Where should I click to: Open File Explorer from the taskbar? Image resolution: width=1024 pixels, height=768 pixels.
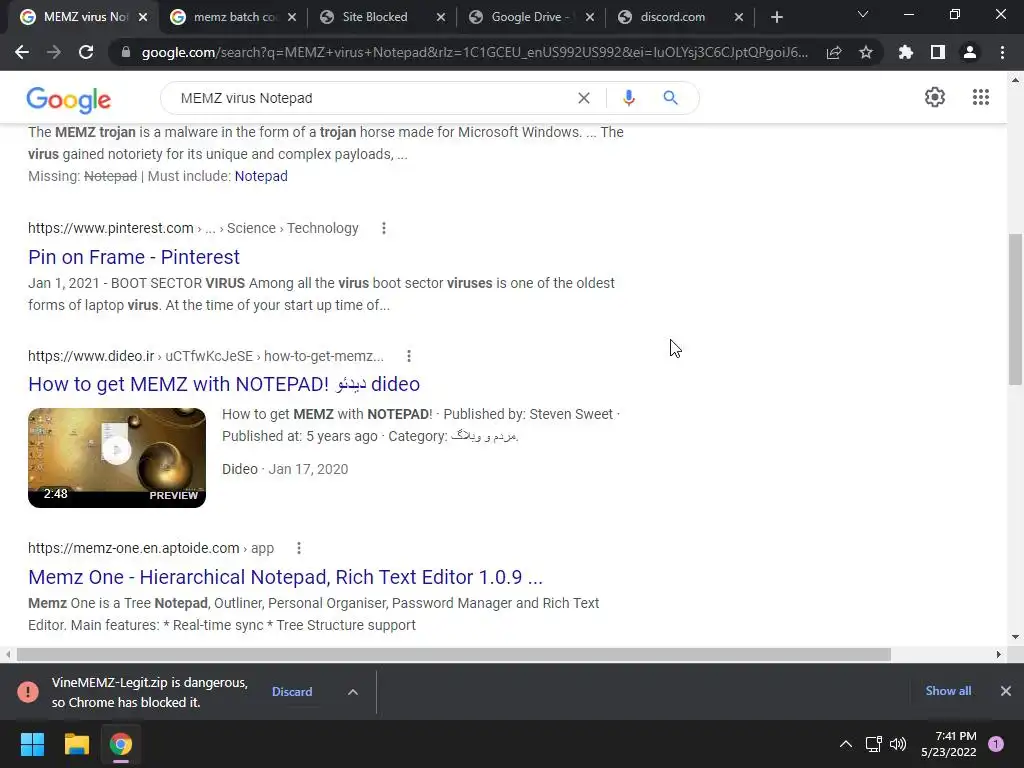(76, 744)
